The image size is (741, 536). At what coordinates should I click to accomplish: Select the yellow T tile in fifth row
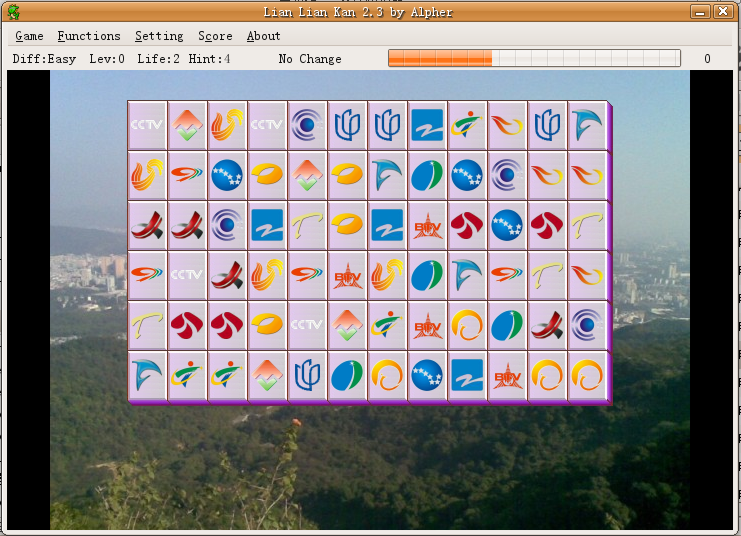(x=147, y=326)
